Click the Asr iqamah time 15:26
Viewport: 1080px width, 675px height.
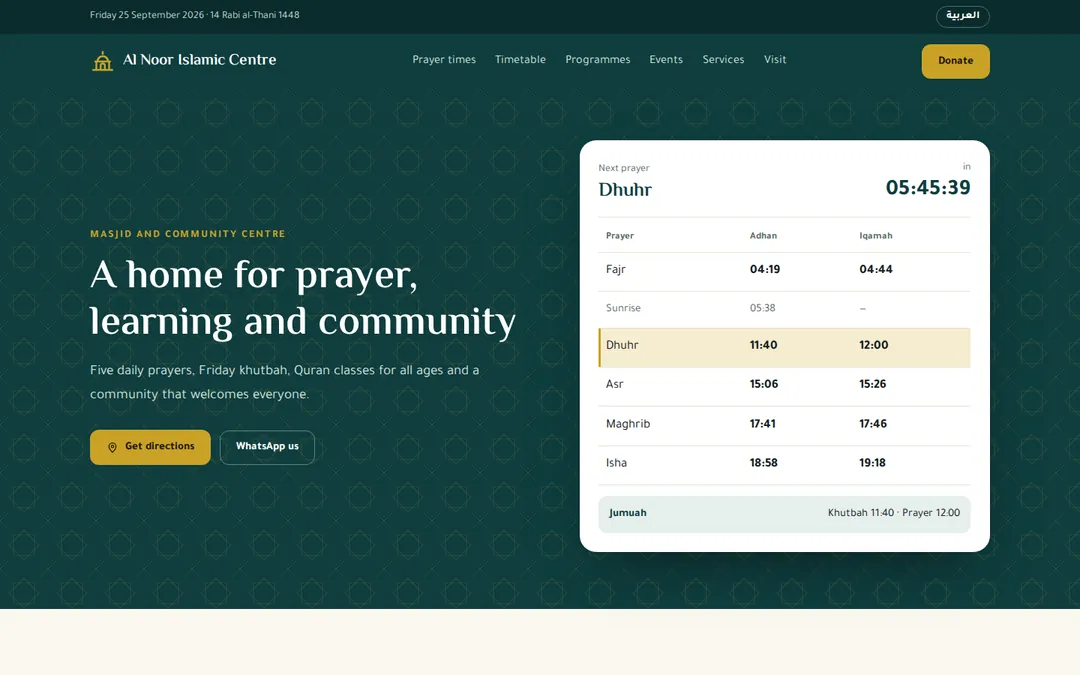pyautogui.click(x=873, y=384)
